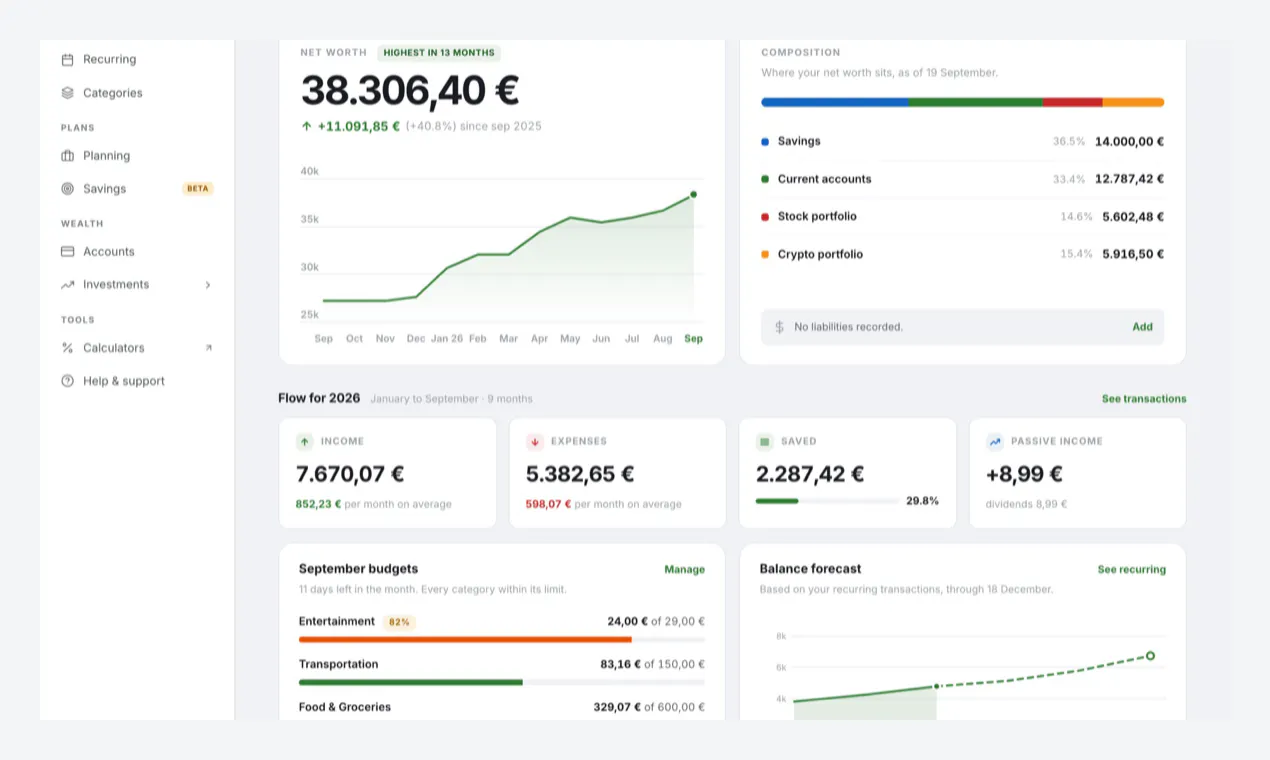Click the September data point on net worth chart
The width and height of the screenshot is (1270, 760).
(693, 195)
